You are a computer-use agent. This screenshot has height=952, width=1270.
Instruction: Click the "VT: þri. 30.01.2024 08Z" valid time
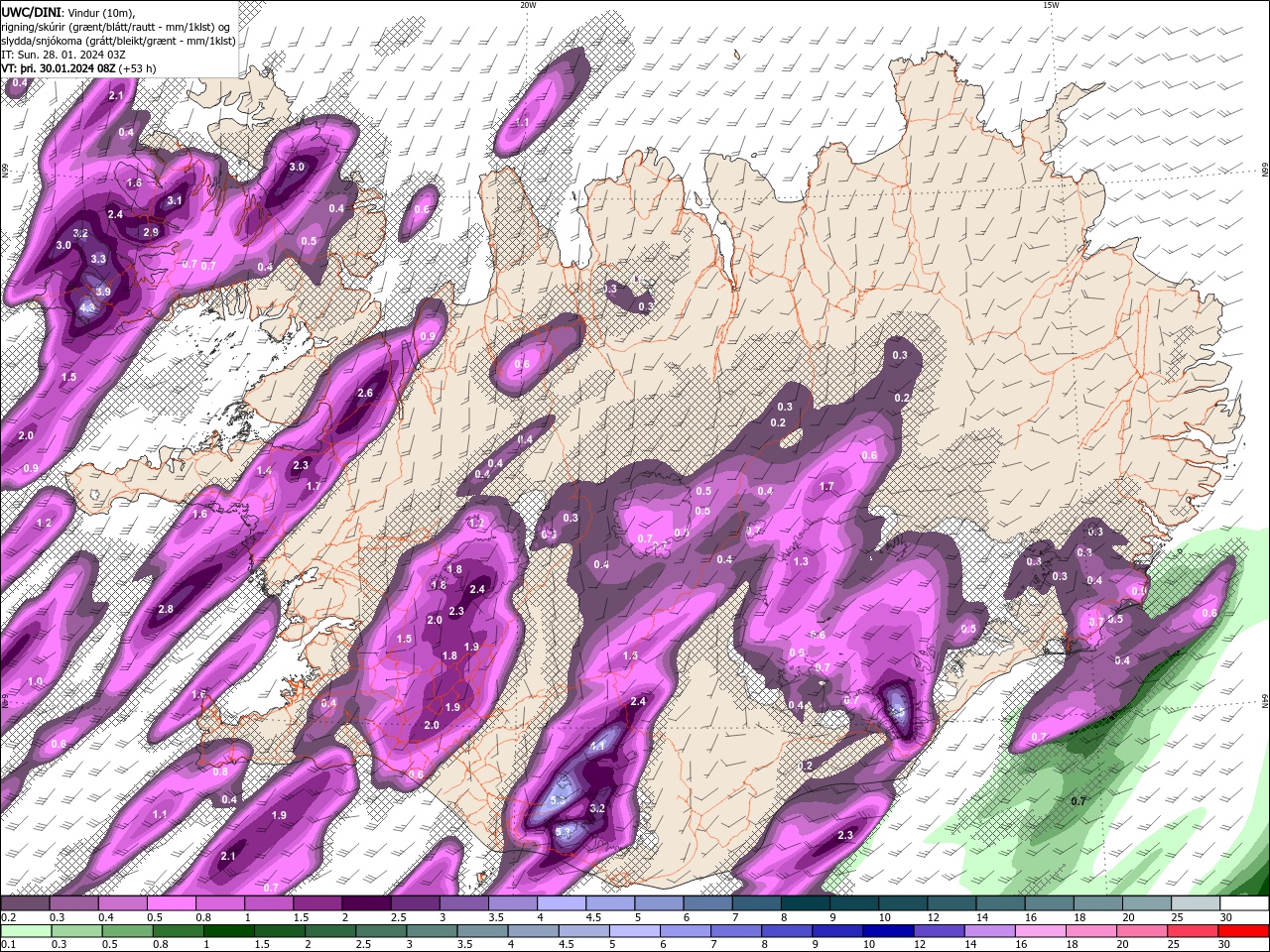tap(59, 68)
